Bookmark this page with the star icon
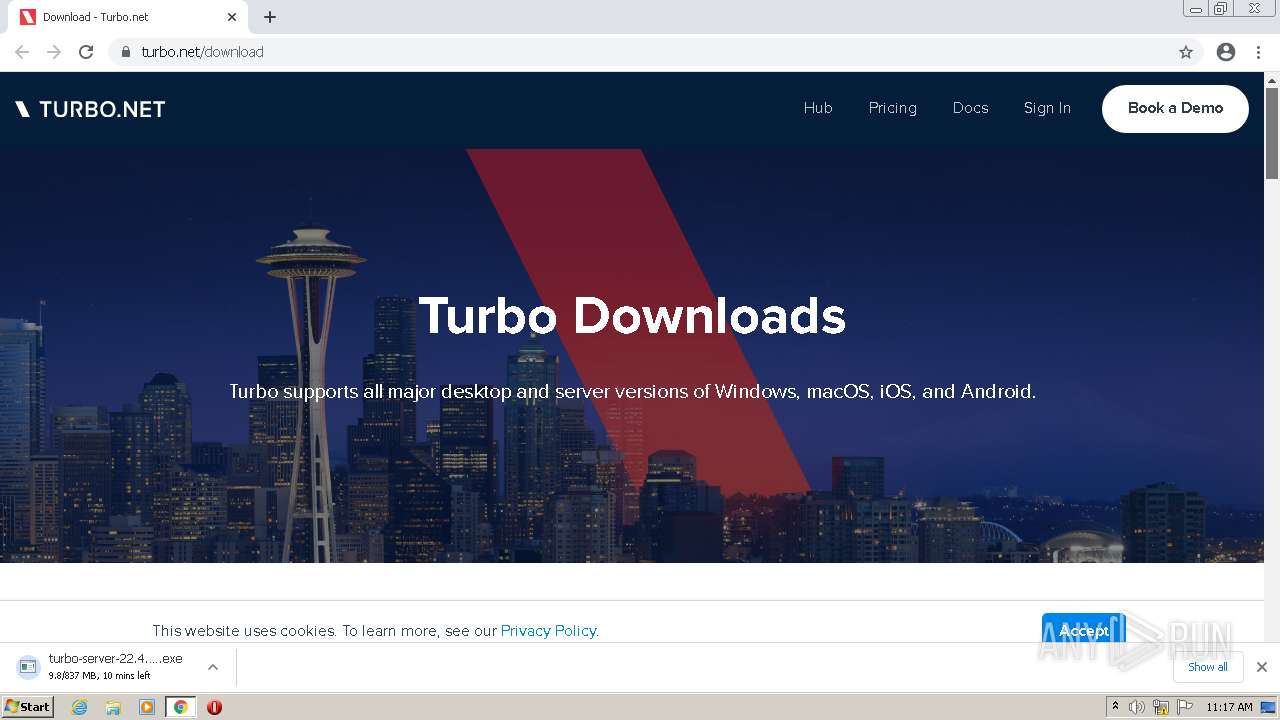1280x720 pixels. click(1186, 52)
